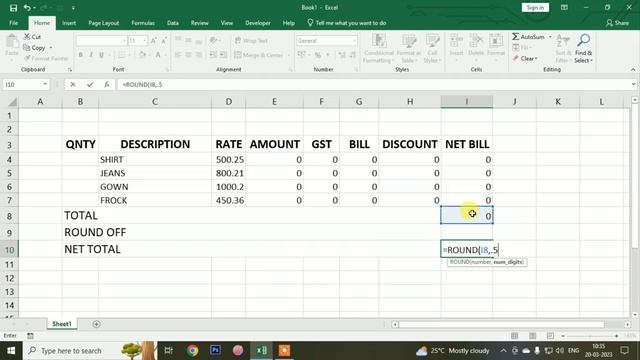Open Chrome from the taskbar
The image size is (640, 360).
(192, 351)
